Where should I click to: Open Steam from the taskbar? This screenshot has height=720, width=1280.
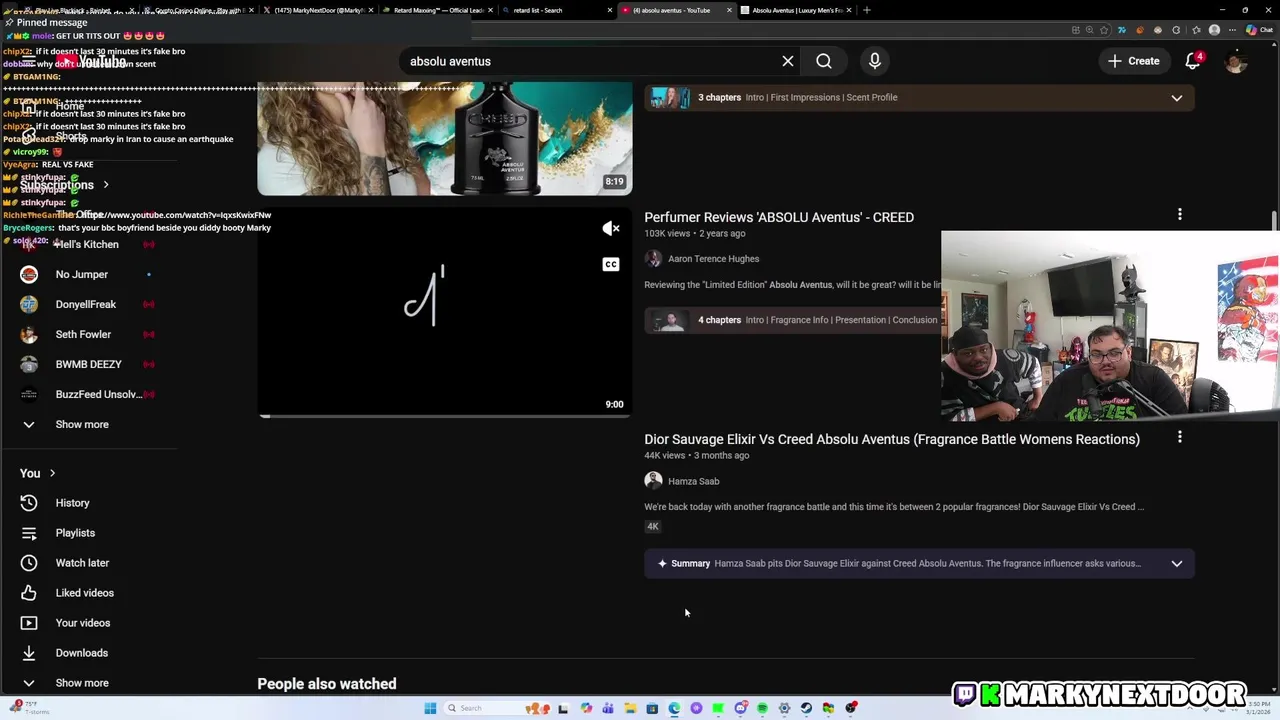pos(806,708)
